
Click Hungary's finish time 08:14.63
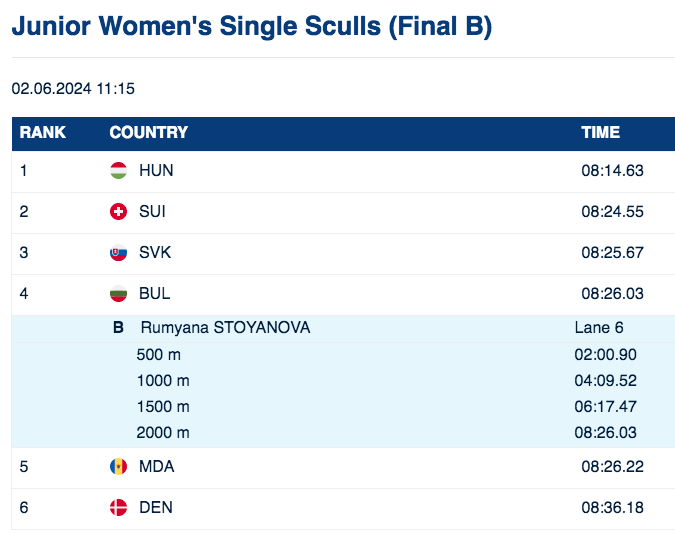click(612, 171)
